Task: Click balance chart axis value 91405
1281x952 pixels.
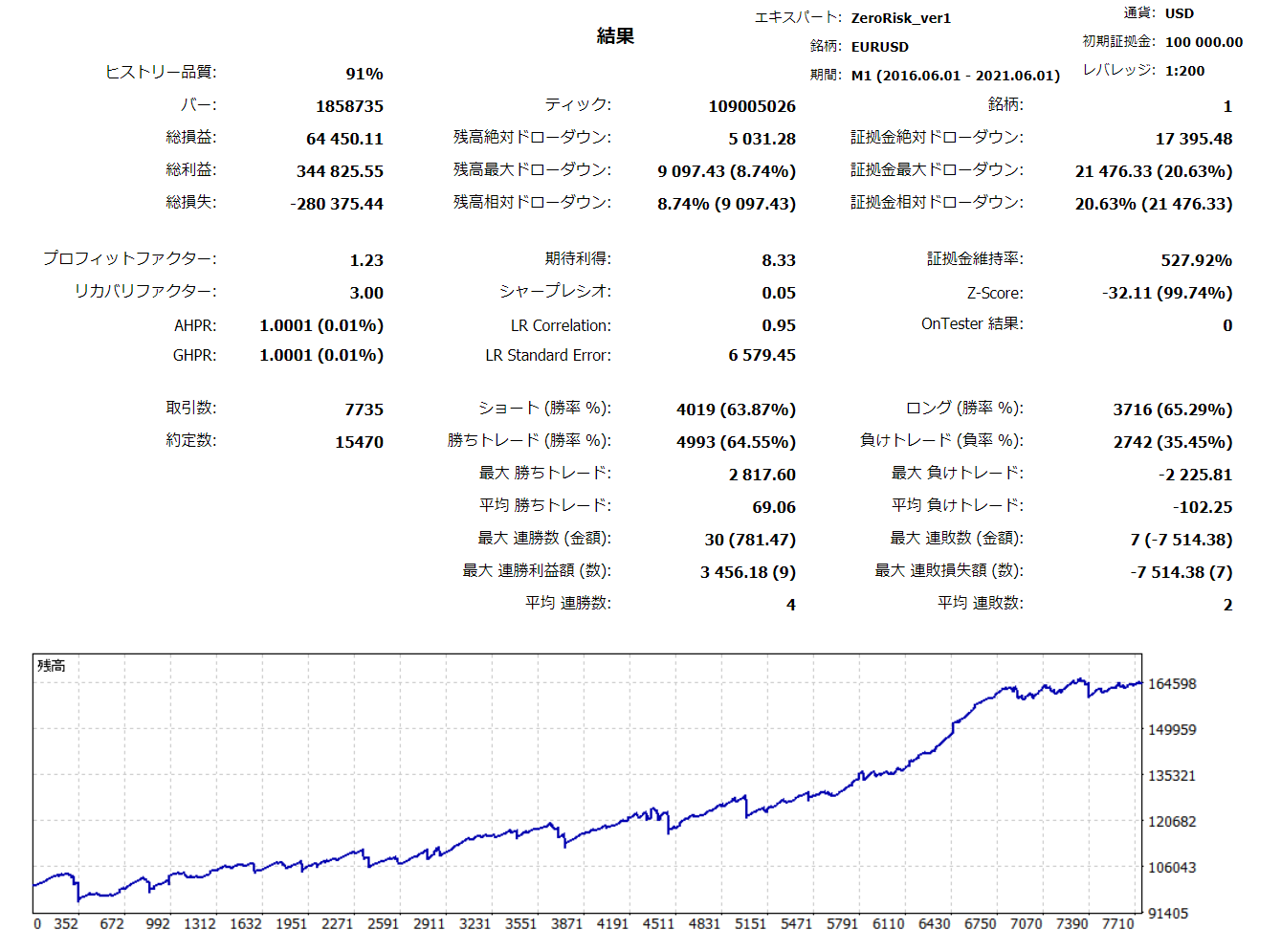Action: 1168,914
